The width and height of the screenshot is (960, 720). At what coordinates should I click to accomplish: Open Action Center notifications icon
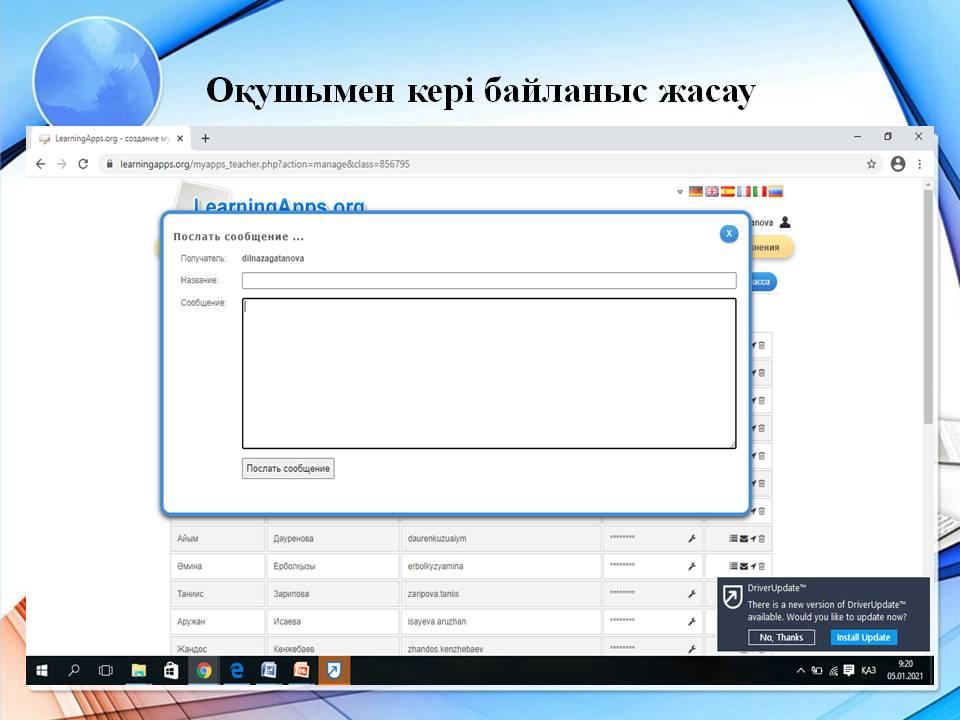849,671
